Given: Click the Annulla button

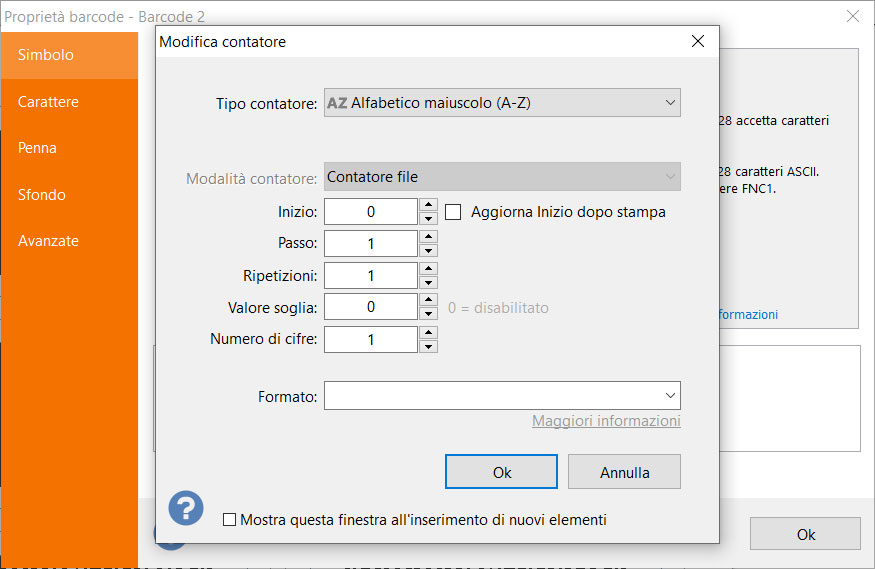Looking at the screenshot, I should (x=624, y=471).
